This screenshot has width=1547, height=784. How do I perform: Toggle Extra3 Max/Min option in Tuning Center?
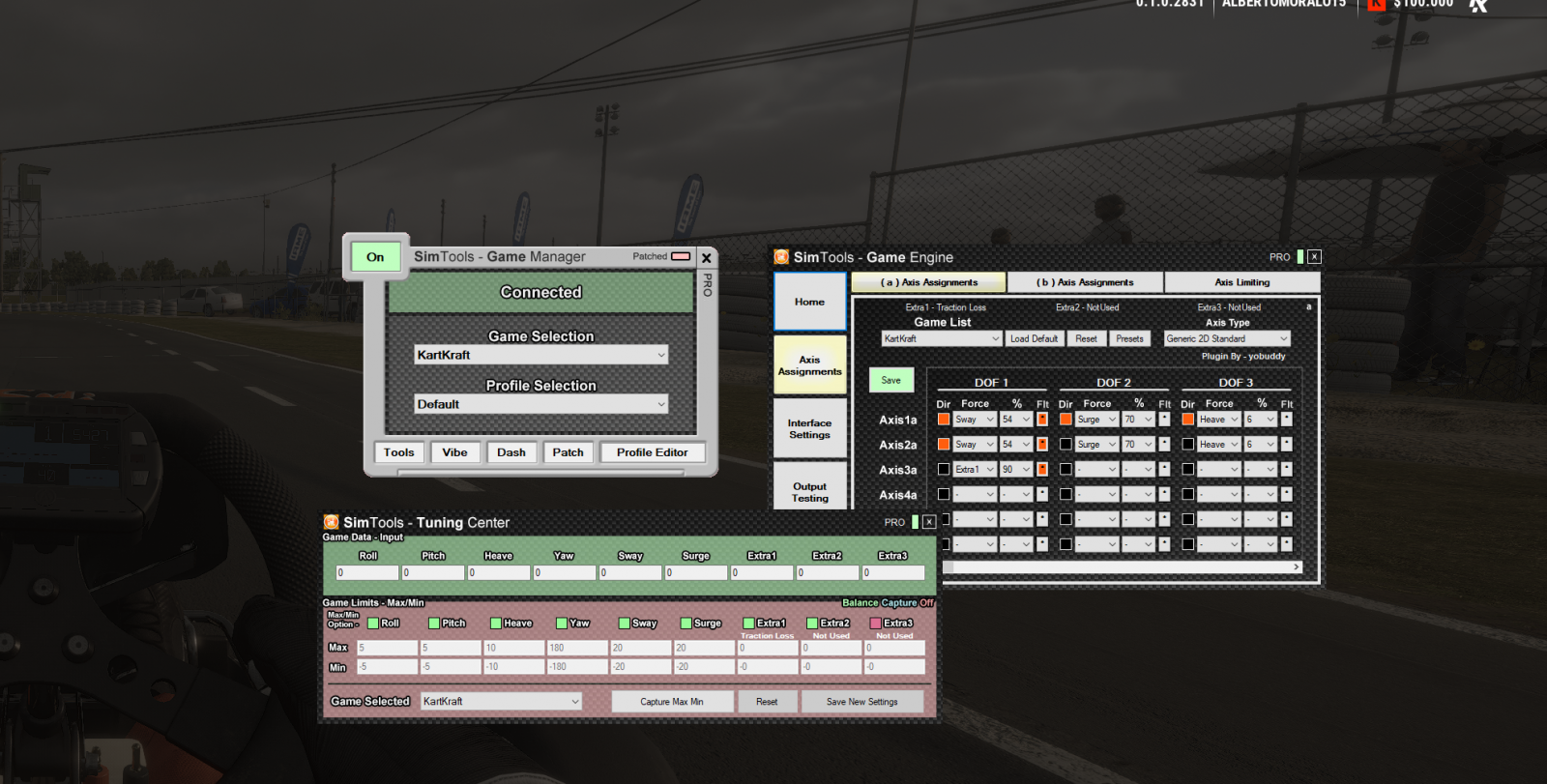pyautogui.click(x=875, y=624)
